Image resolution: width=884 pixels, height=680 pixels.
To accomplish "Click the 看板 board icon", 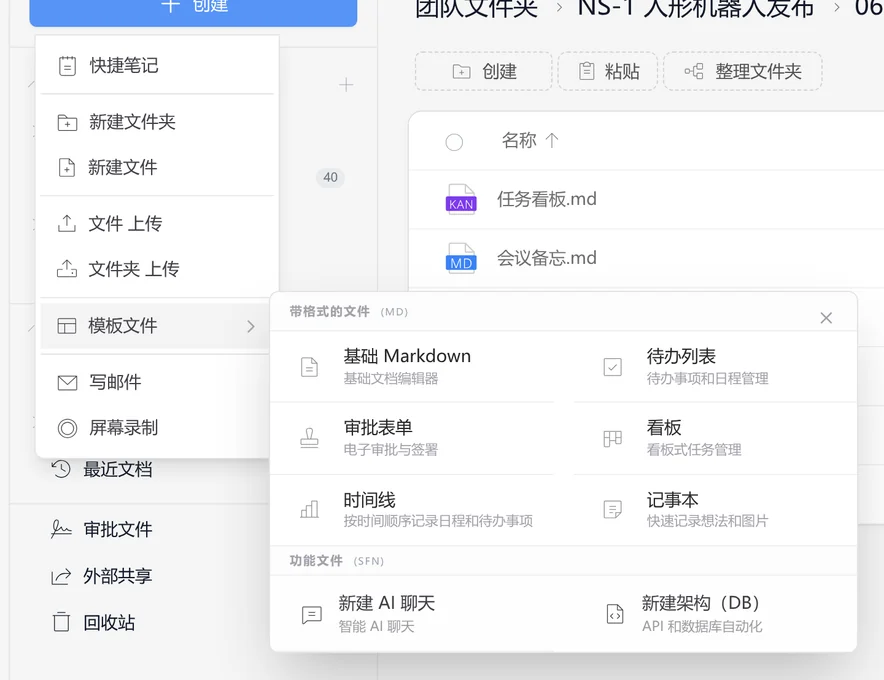I will click(613, 438).
